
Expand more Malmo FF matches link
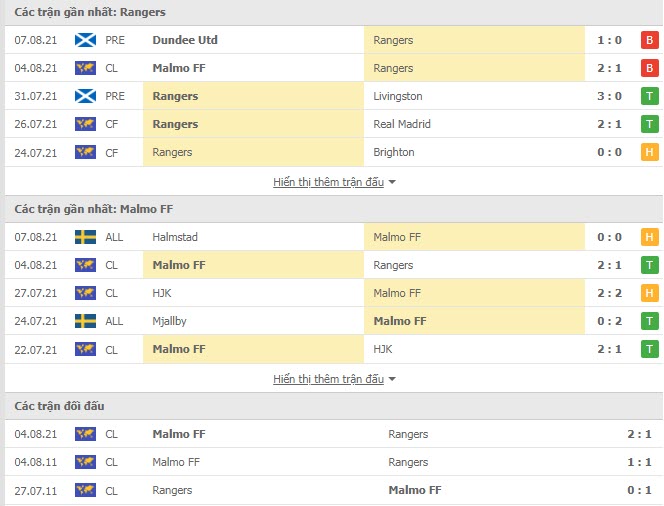[x=328, y=379]
